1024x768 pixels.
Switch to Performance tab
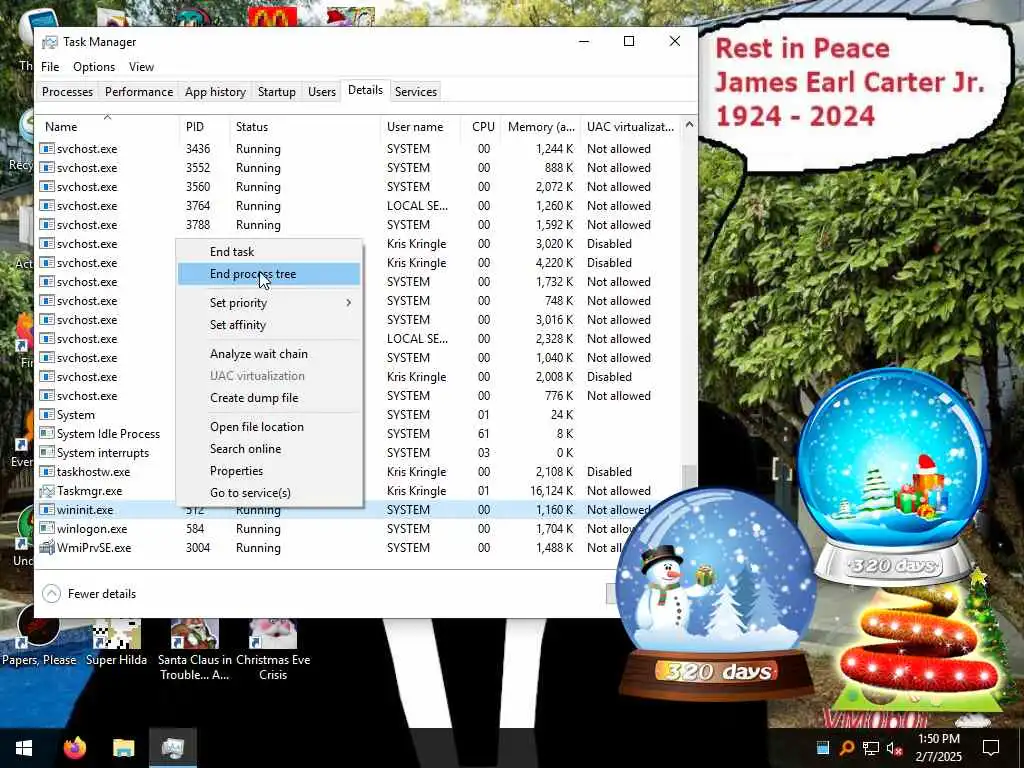point(139,91)
